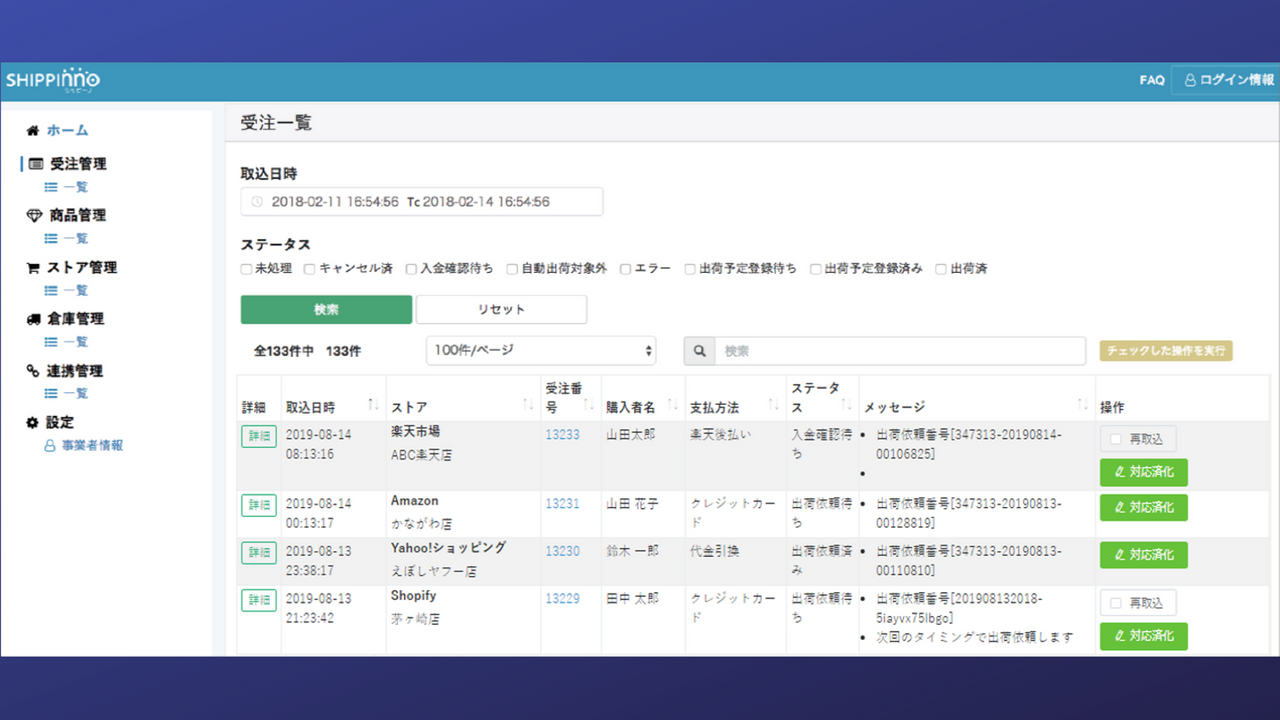Image resolution: width=1280 pixels, height=720 pixels.
Task: Click the SHIPPINNO logo
Action: [x=52, y=80]
